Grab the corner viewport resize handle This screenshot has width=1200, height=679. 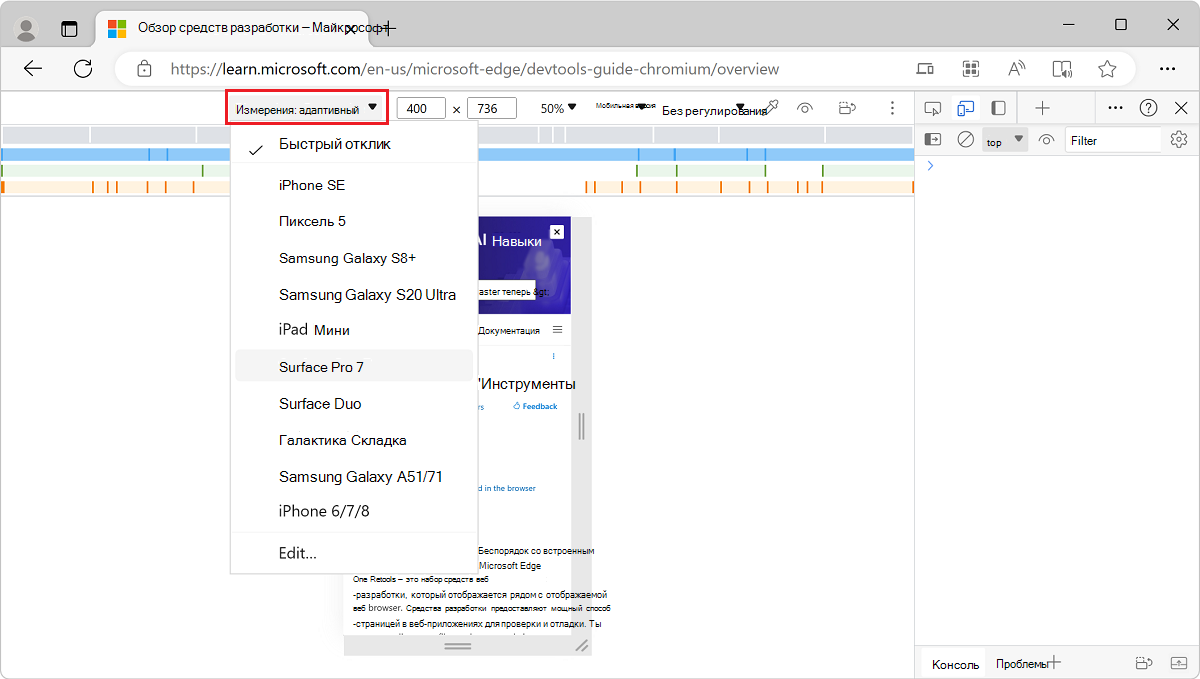581,647
